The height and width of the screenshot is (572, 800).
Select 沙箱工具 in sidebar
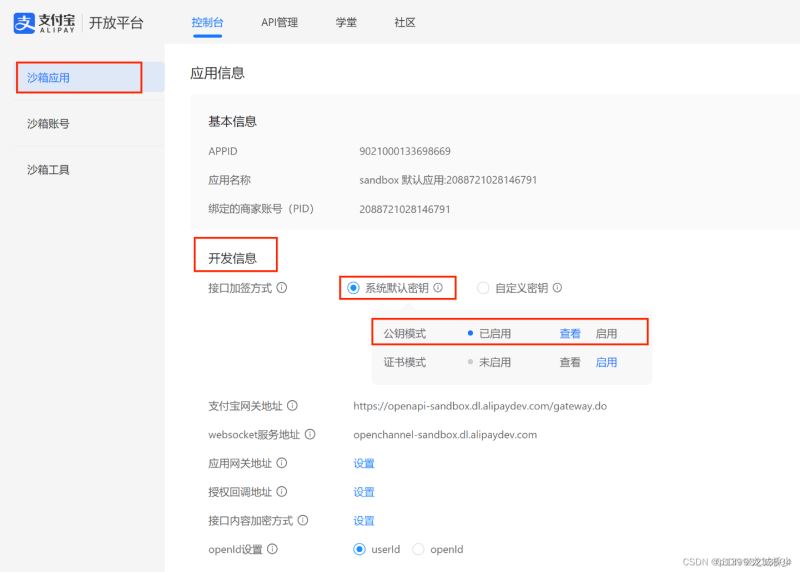[48, 169]
